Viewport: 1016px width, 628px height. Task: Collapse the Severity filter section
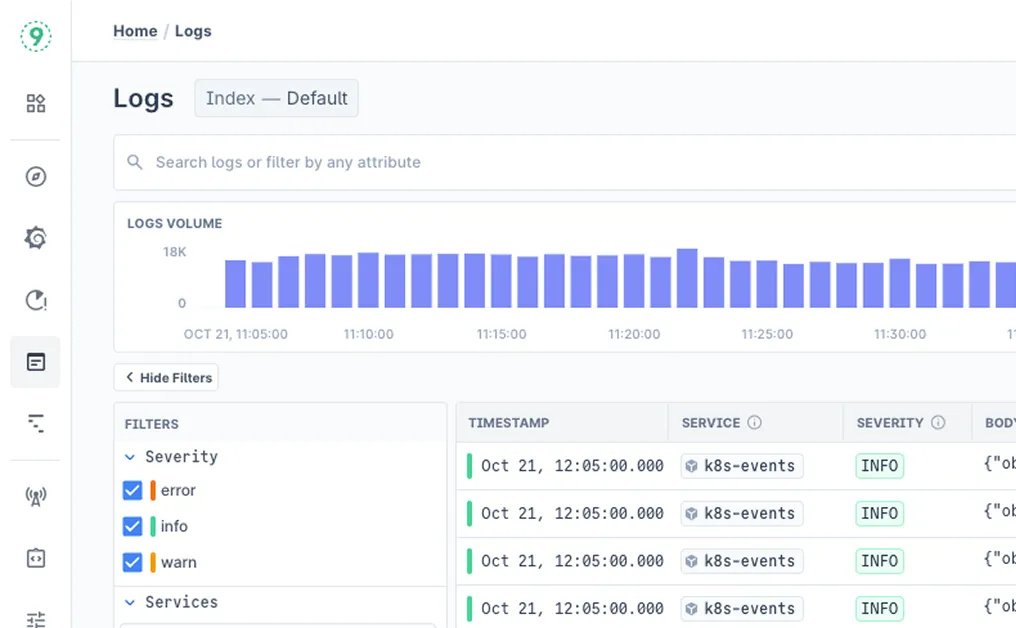(130, 457)
